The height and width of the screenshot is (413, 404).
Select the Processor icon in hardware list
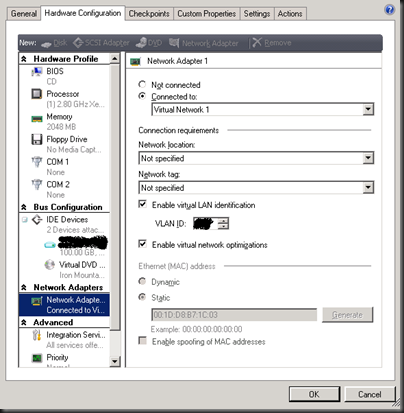coord(37,94)
